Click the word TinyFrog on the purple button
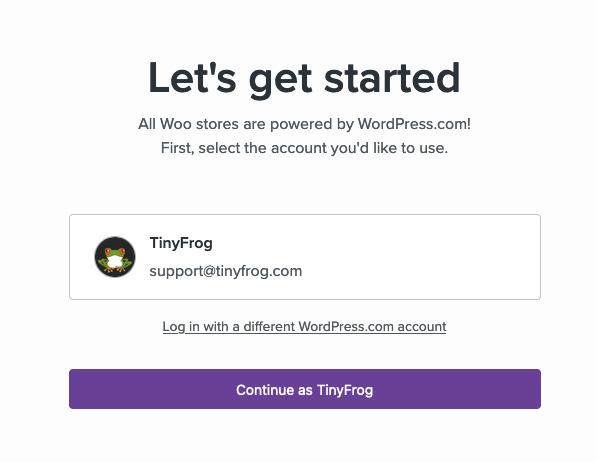This screenshot has width=596, height=462. pyautogui.click(x=345, y=390)
